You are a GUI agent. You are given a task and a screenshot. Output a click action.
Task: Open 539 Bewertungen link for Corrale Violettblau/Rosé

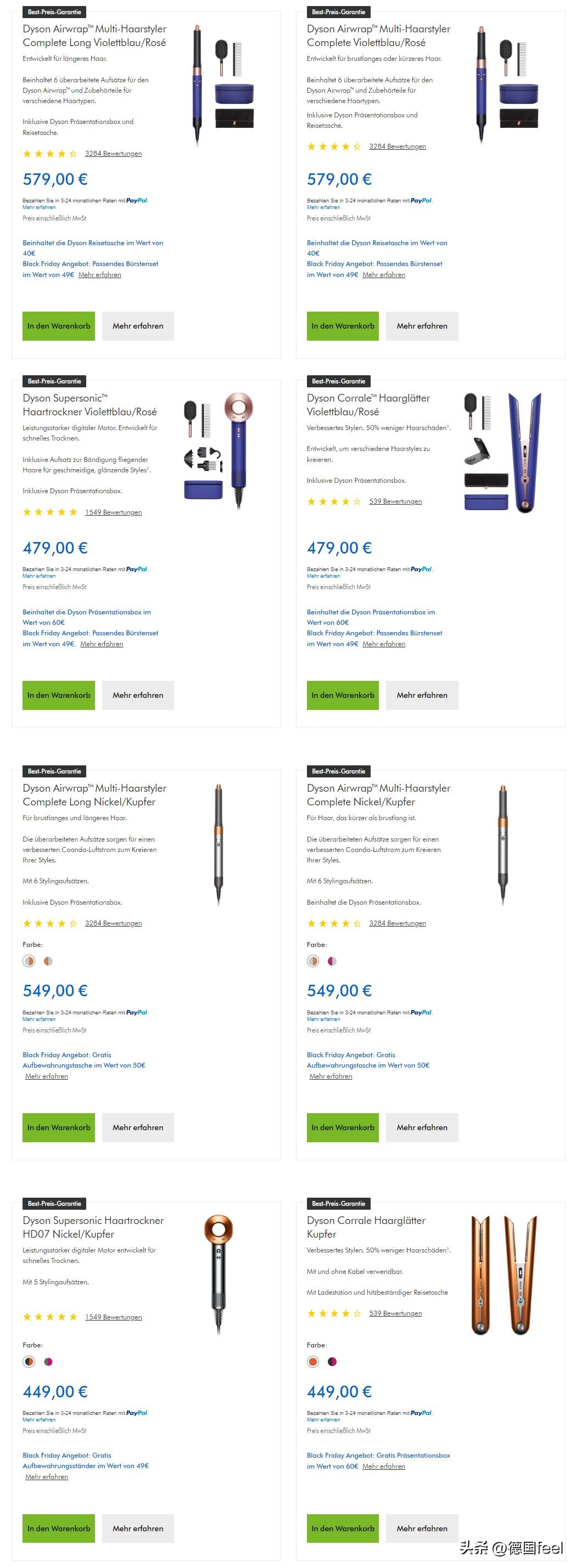pyautogui.click(x=395, y=501)
